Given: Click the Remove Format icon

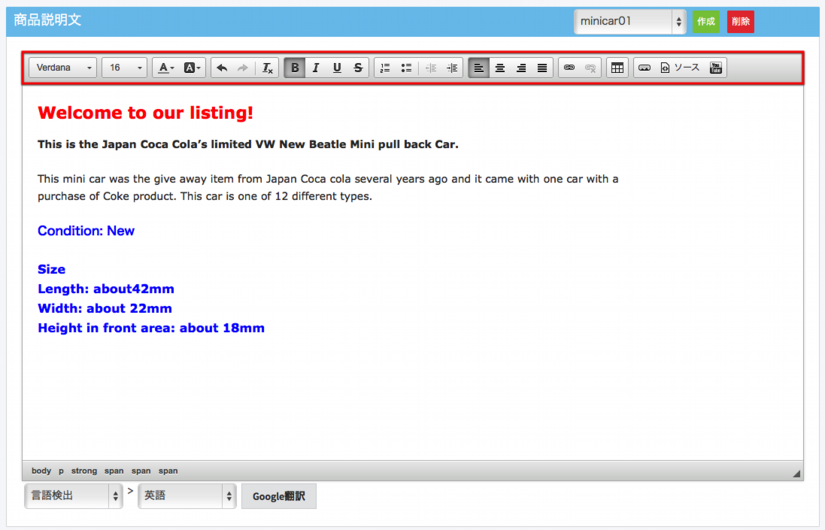Looking at the screenshot, I should click(267, 68).
